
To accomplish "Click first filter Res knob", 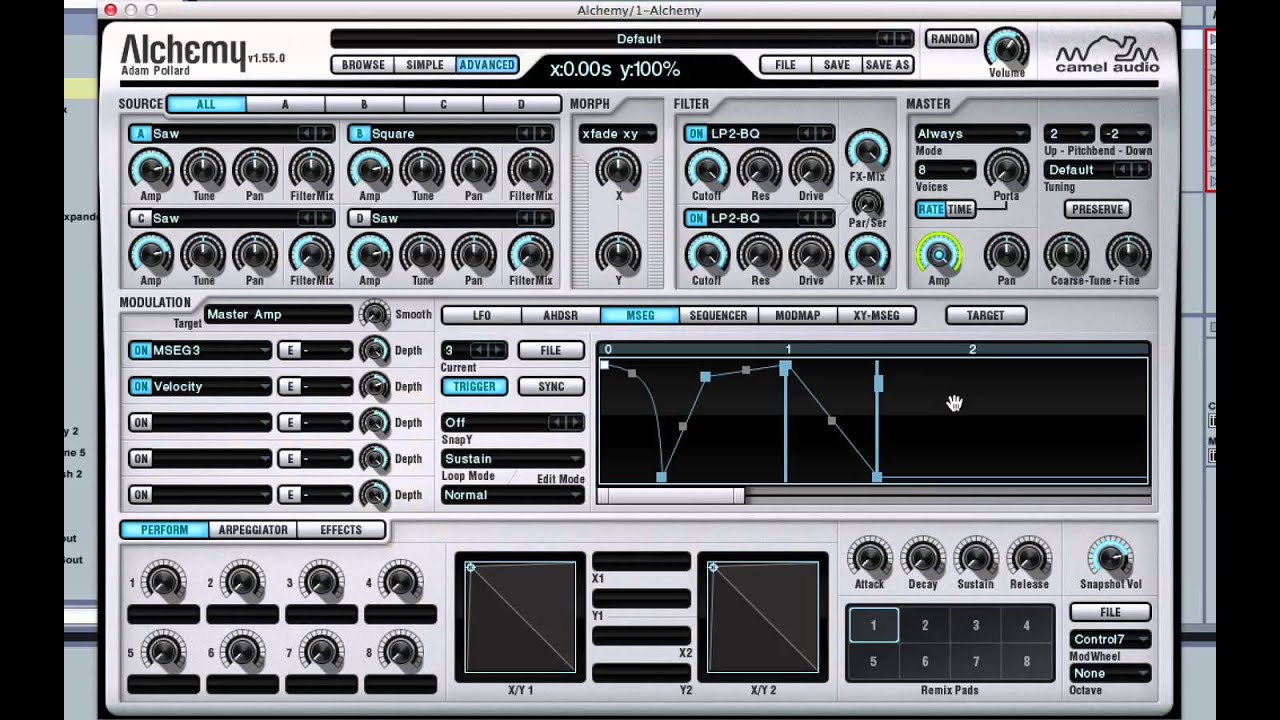I will click(x=760, y=169).
